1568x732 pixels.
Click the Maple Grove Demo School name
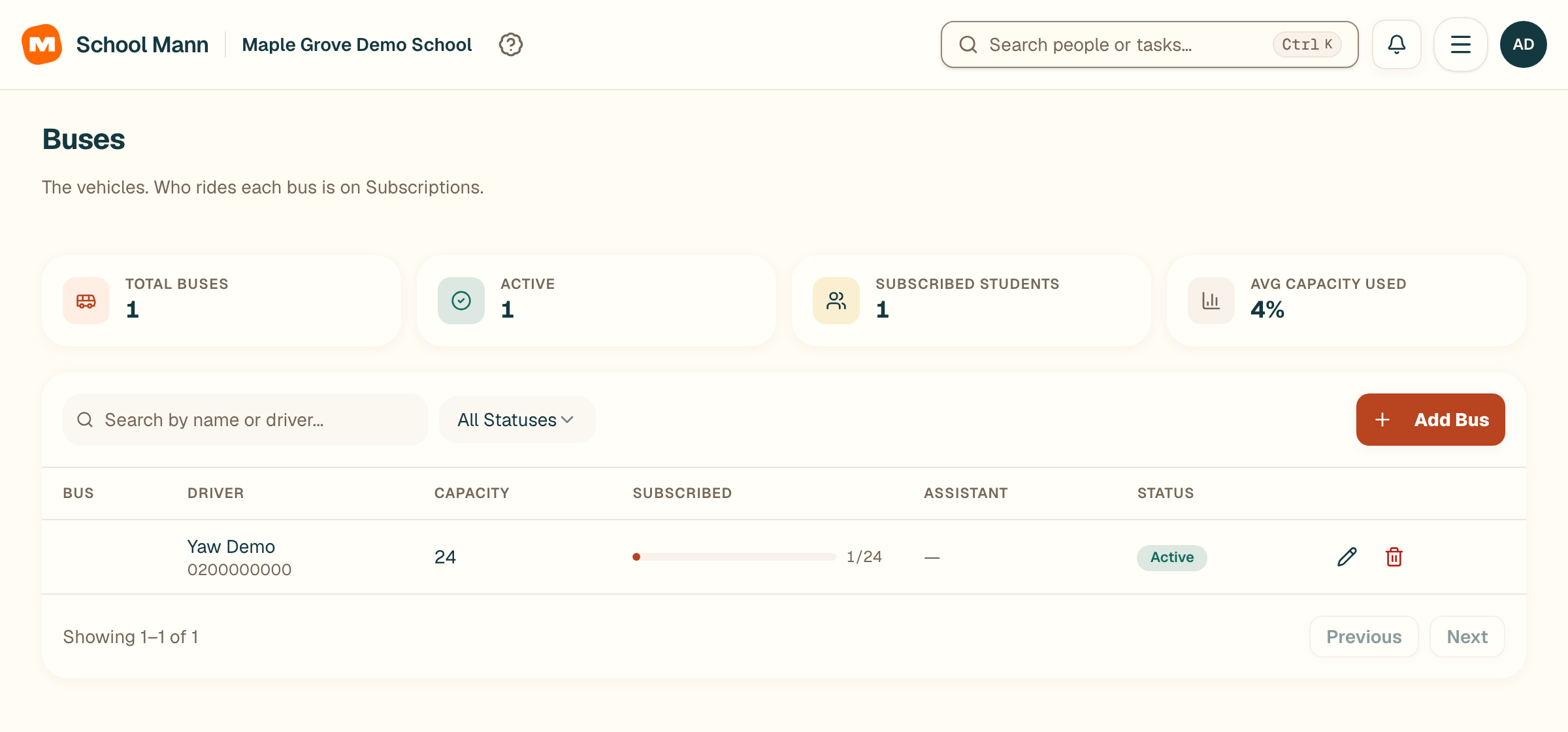357,44
